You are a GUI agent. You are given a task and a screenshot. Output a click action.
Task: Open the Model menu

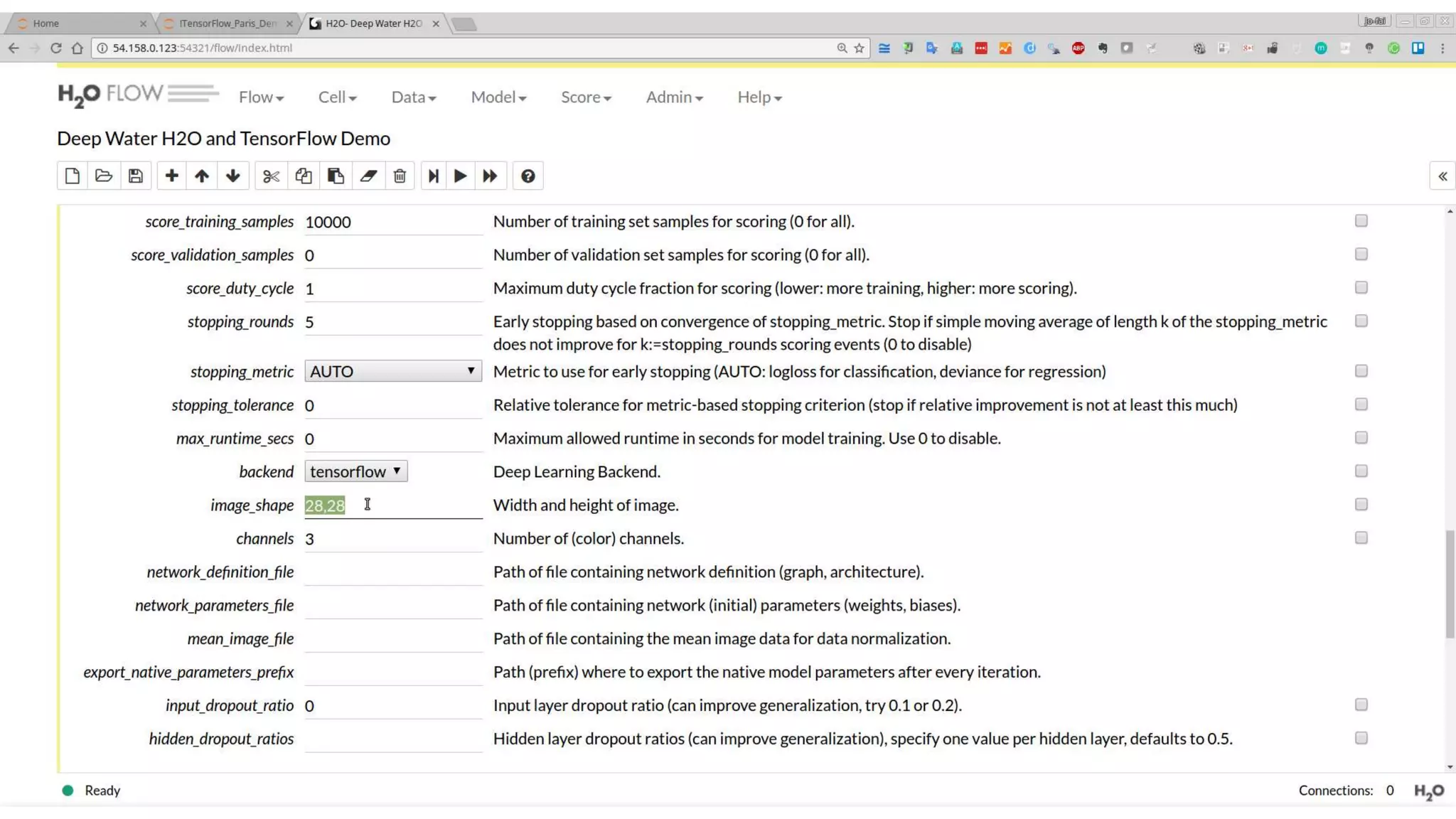point(498,97)
